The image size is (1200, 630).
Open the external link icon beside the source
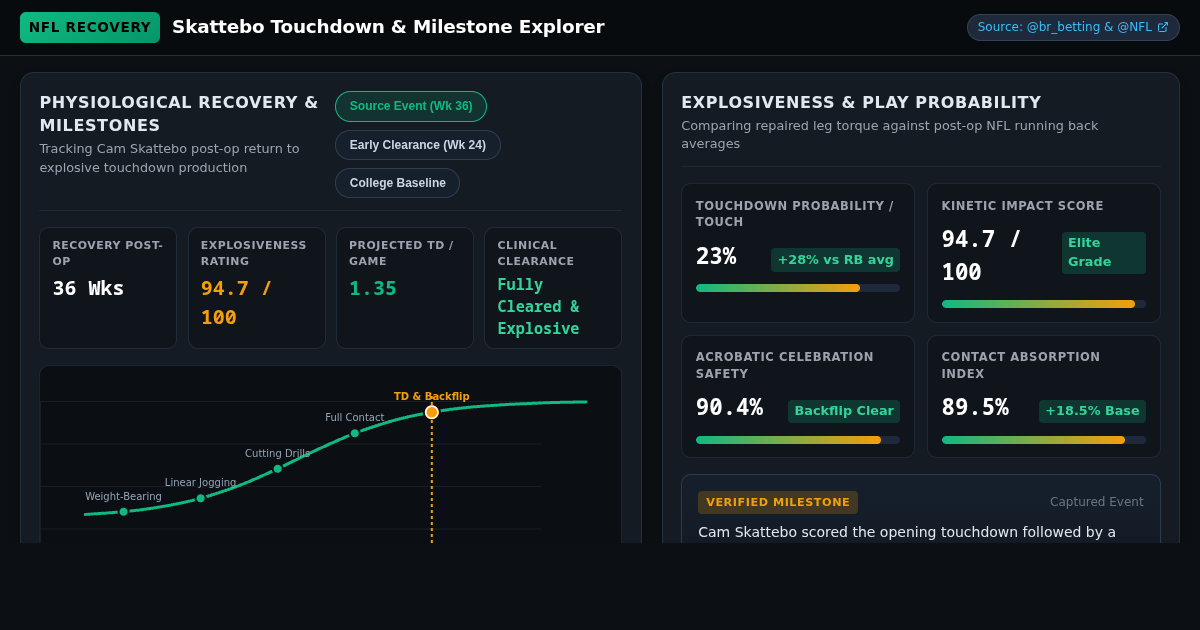[1163, 27]
